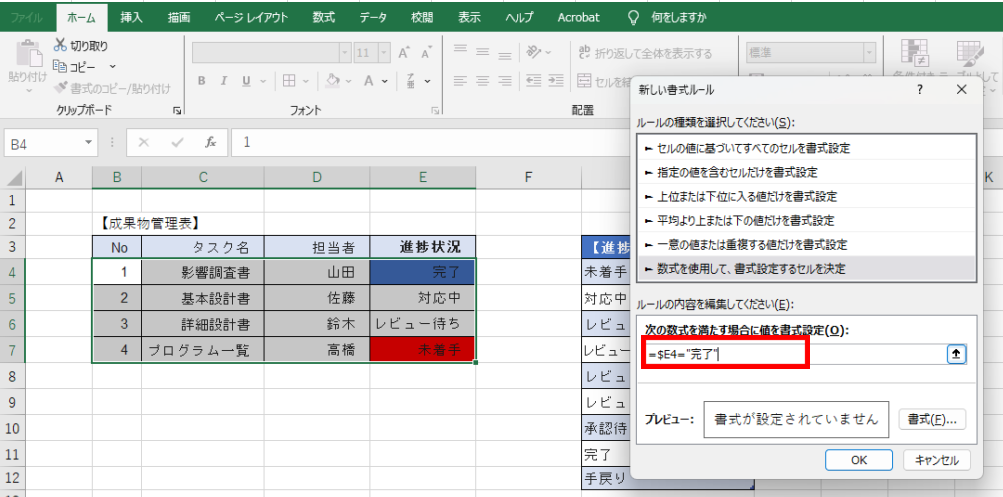
Task: Click the insert function fx icon
Action: click(210, 143)
